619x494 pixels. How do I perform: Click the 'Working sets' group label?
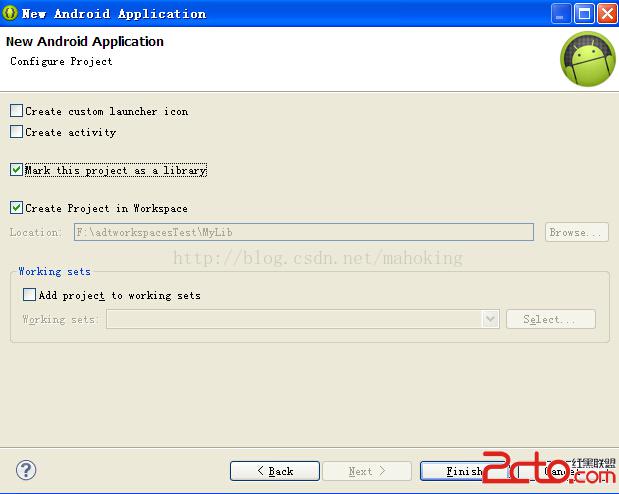click(x=54, y=271)
